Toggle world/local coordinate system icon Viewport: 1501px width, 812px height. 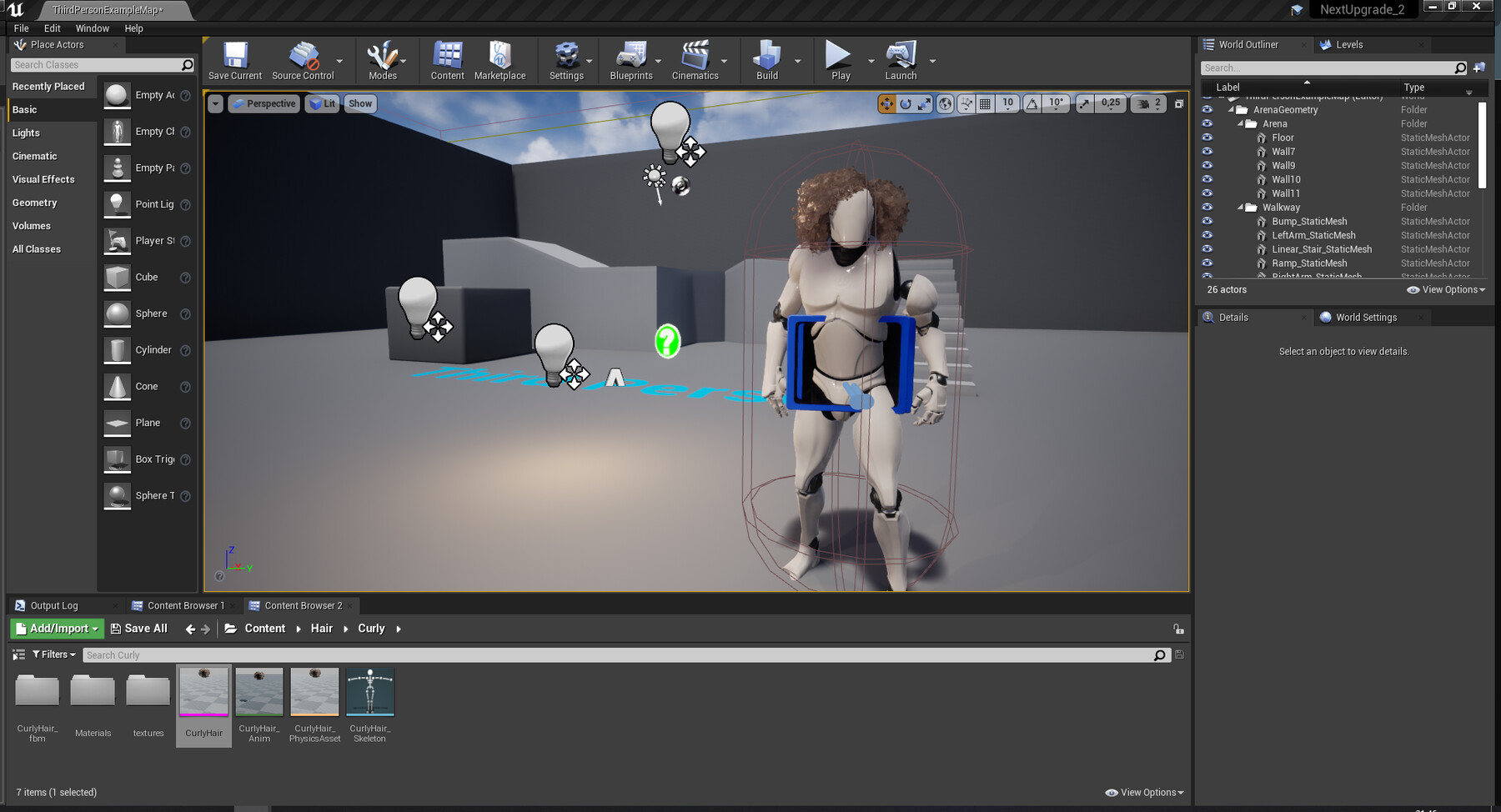click(x=946, y=103)
